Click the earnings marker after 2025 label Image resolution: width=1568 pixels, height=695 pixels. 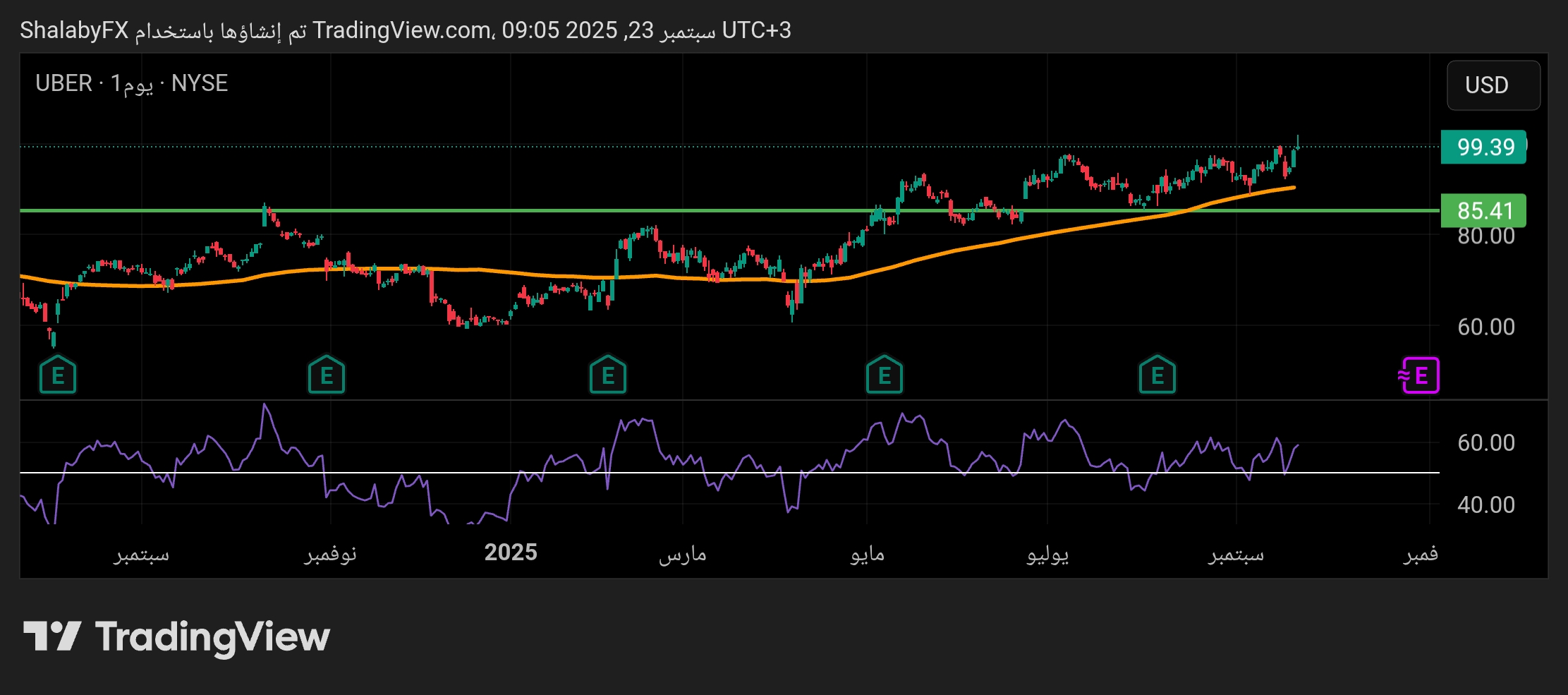(608, 375)
